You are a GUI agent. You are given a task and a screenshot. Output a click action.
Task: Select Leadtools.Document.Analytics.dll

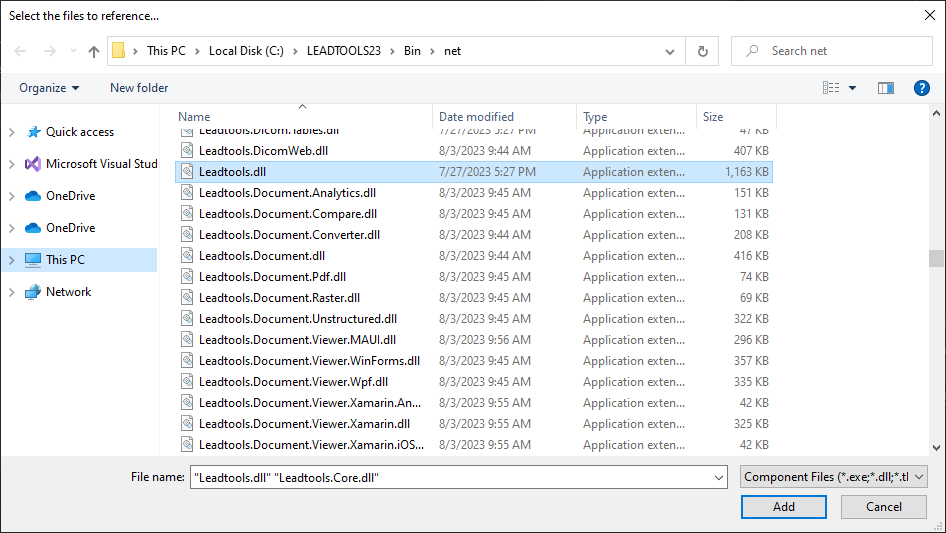pyautogui.click(x=287, y=193)
